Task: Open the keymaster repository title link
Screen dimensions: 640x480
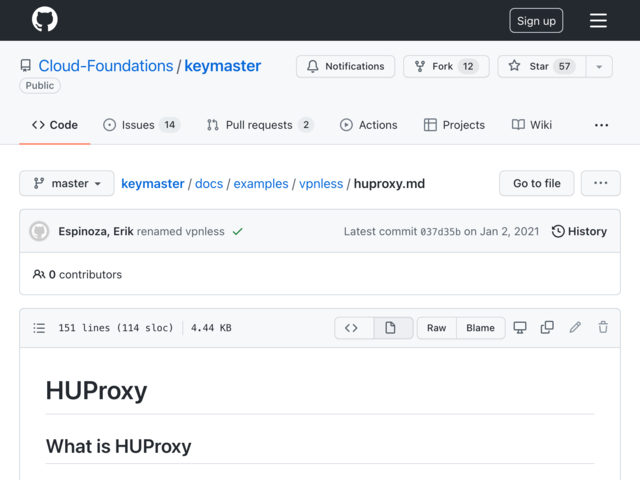Action: (x=222, y=66)
